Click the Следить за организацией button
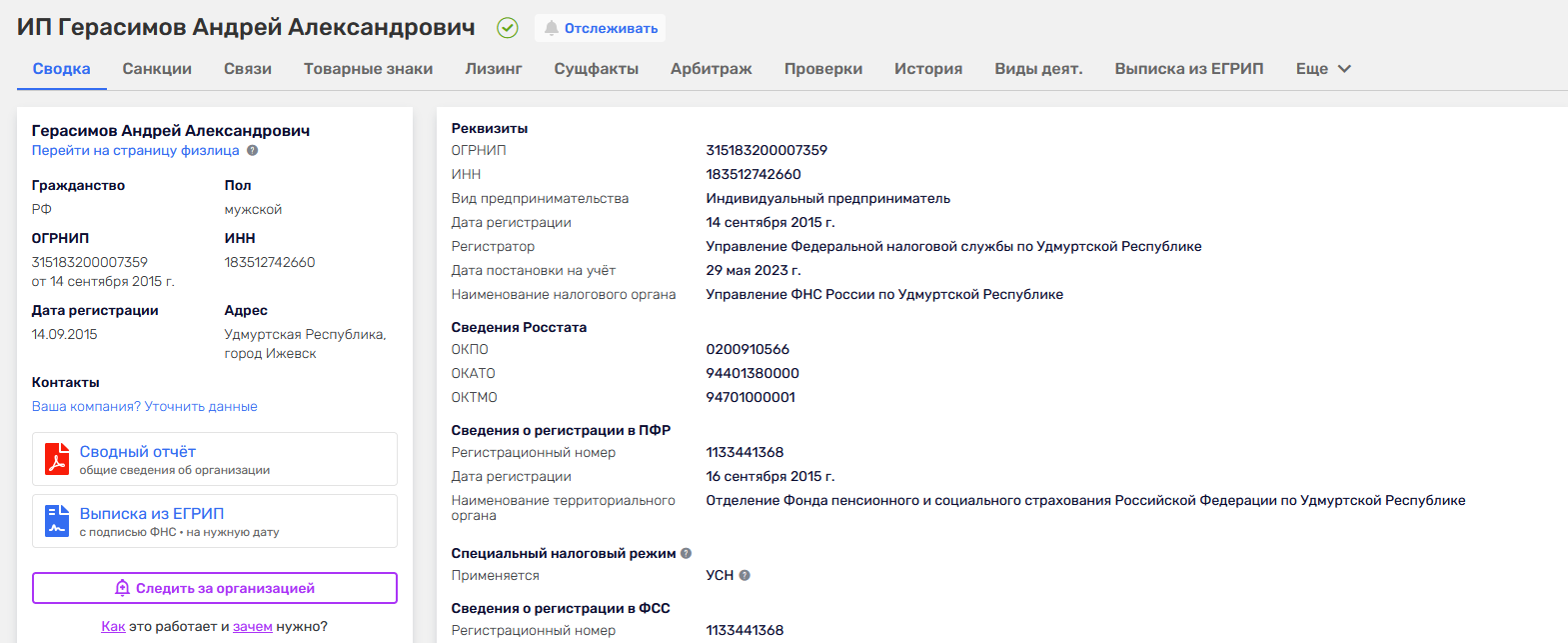Viewport: 1568px width, 643px height. pyautogui.click(x=215, y=588)
